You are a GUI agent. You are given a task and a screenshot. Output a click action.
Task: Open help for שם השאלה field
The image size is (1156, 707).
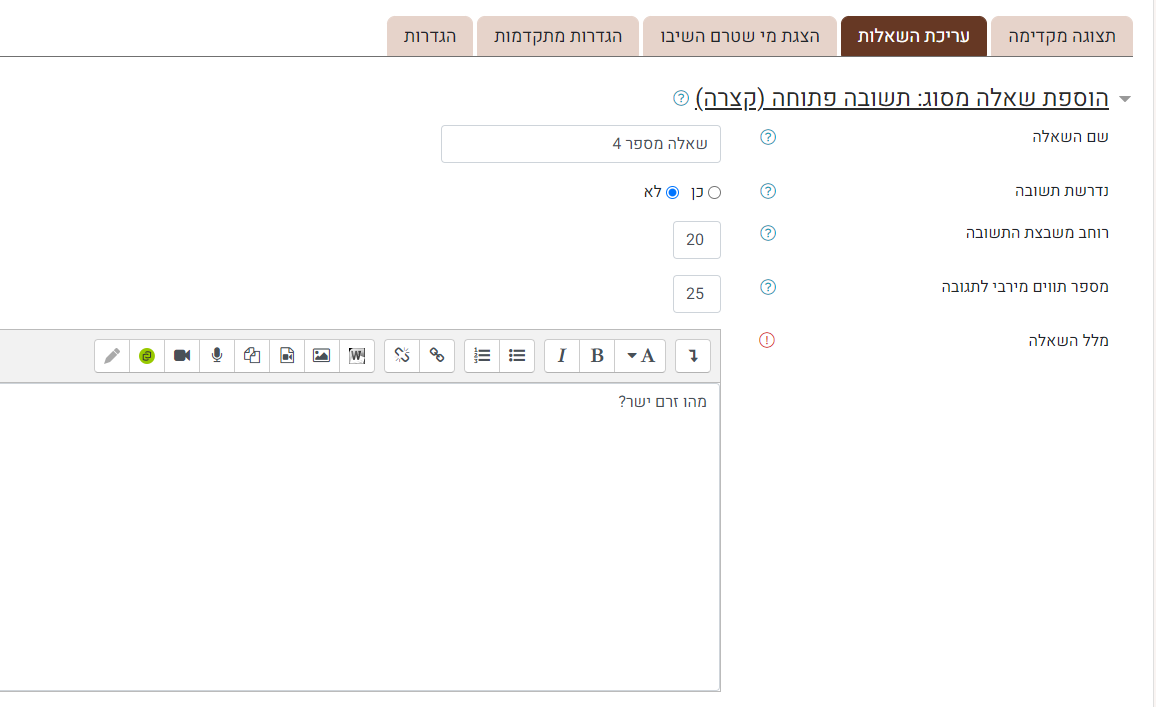pyautogui.click(x=768, y=138)
